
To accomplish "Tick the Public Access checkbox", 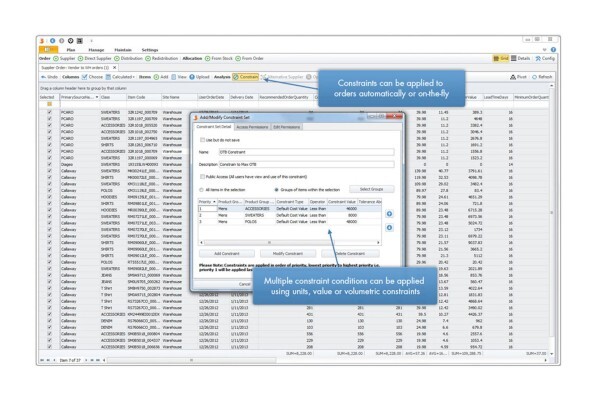I will [202, 177].
